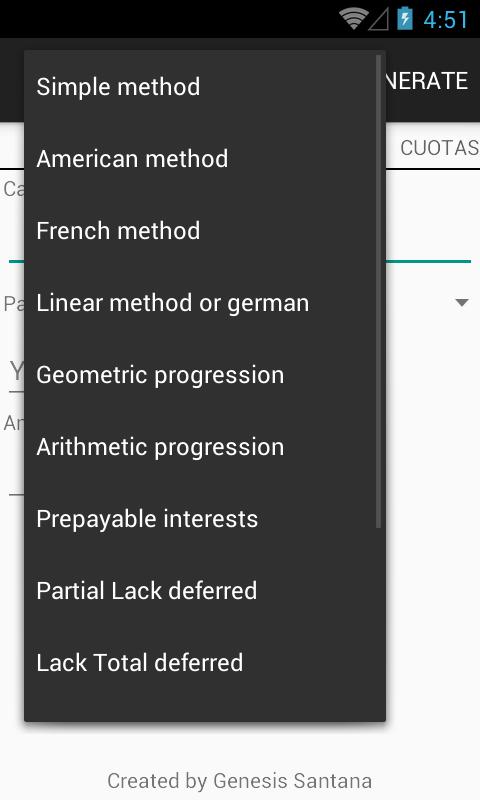Choose Geometric progression option
The height and width of the screenshot is (800, 480).
click(x=205, y=374)
